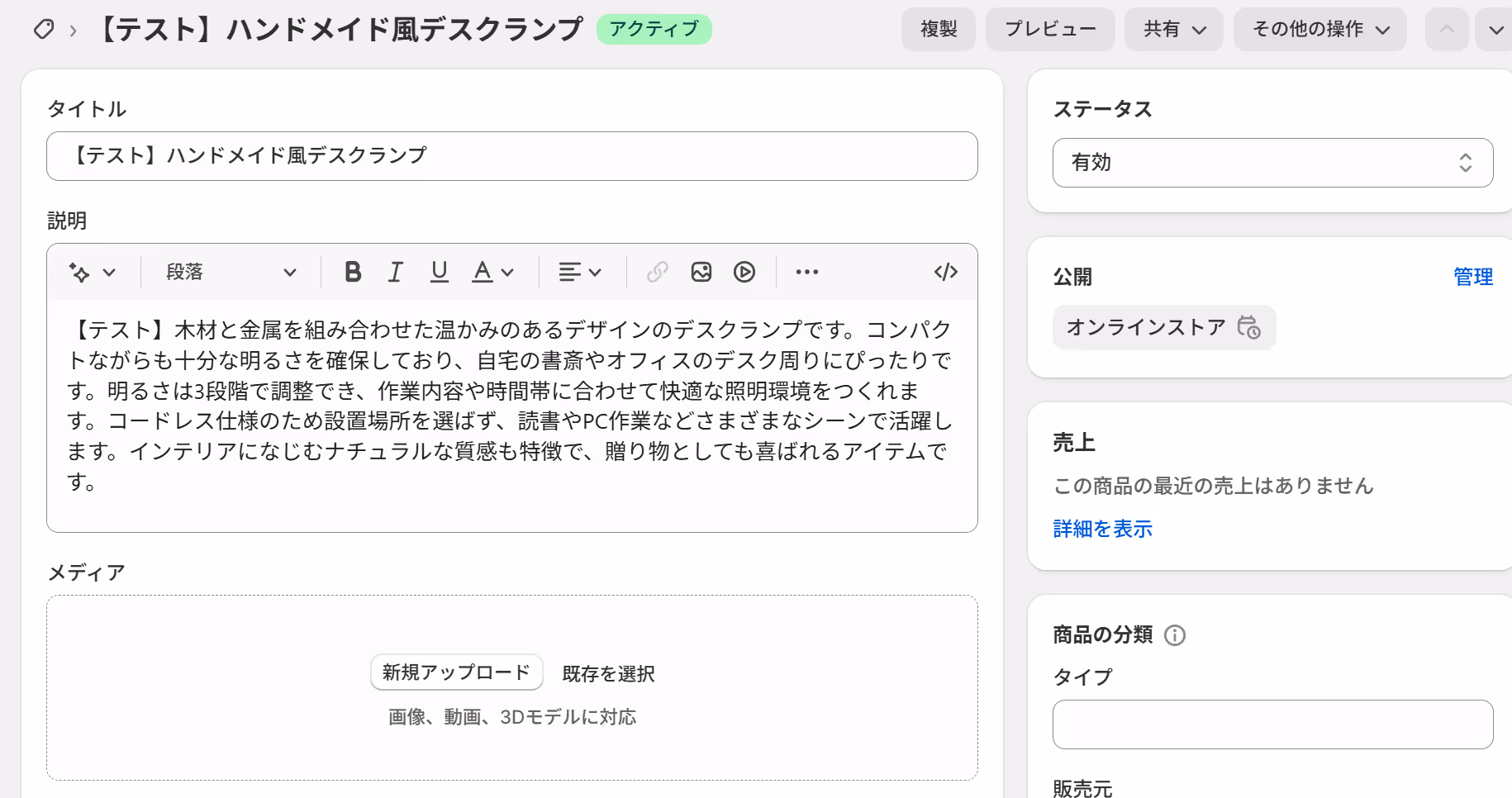This screenshot has width=1512, height=798.
Task: Expand the AI tool dropdown arrow
Action: (109, 272)
